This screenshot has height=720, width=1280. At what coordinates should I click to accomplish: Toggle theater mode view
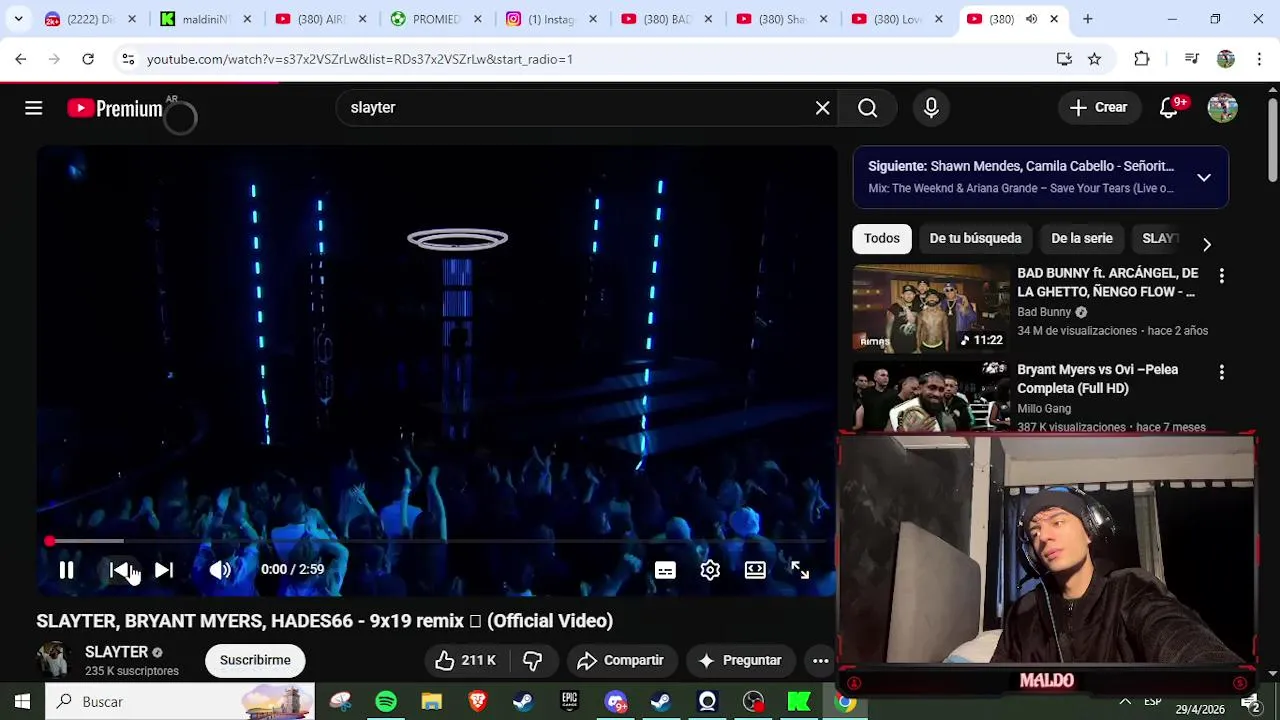click(755, 570)
